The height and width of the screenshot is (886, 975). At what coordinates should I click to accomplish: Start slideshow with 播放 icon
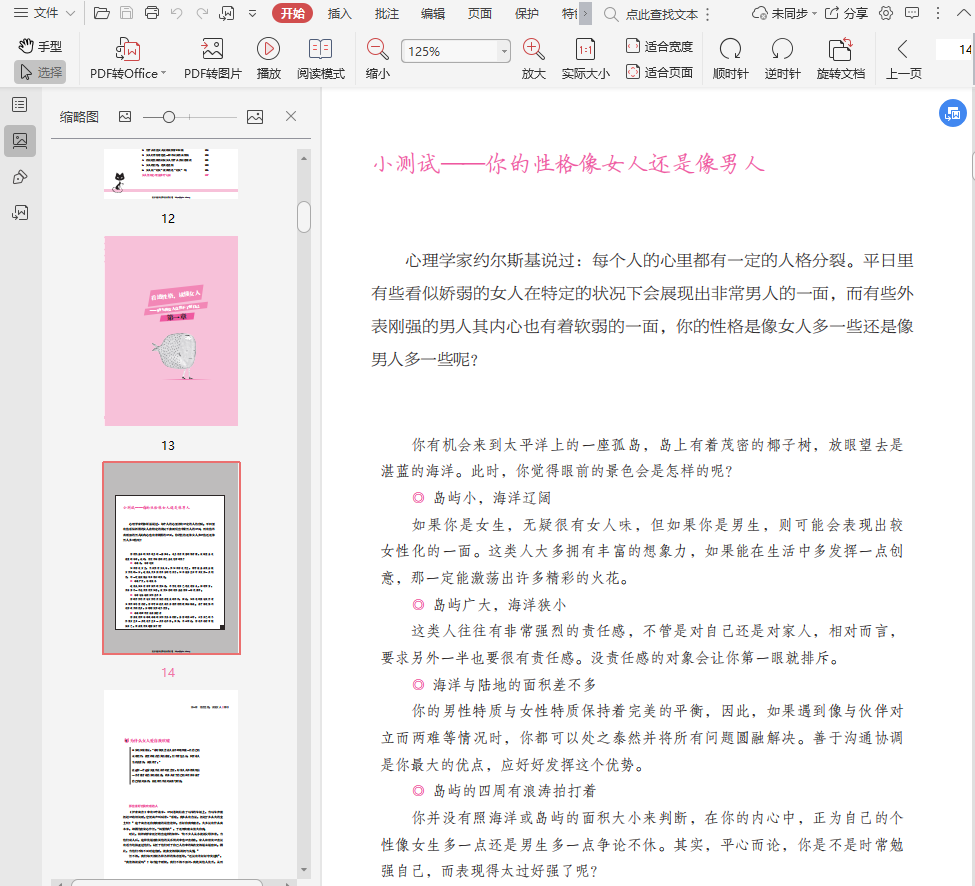click(268, 50)
